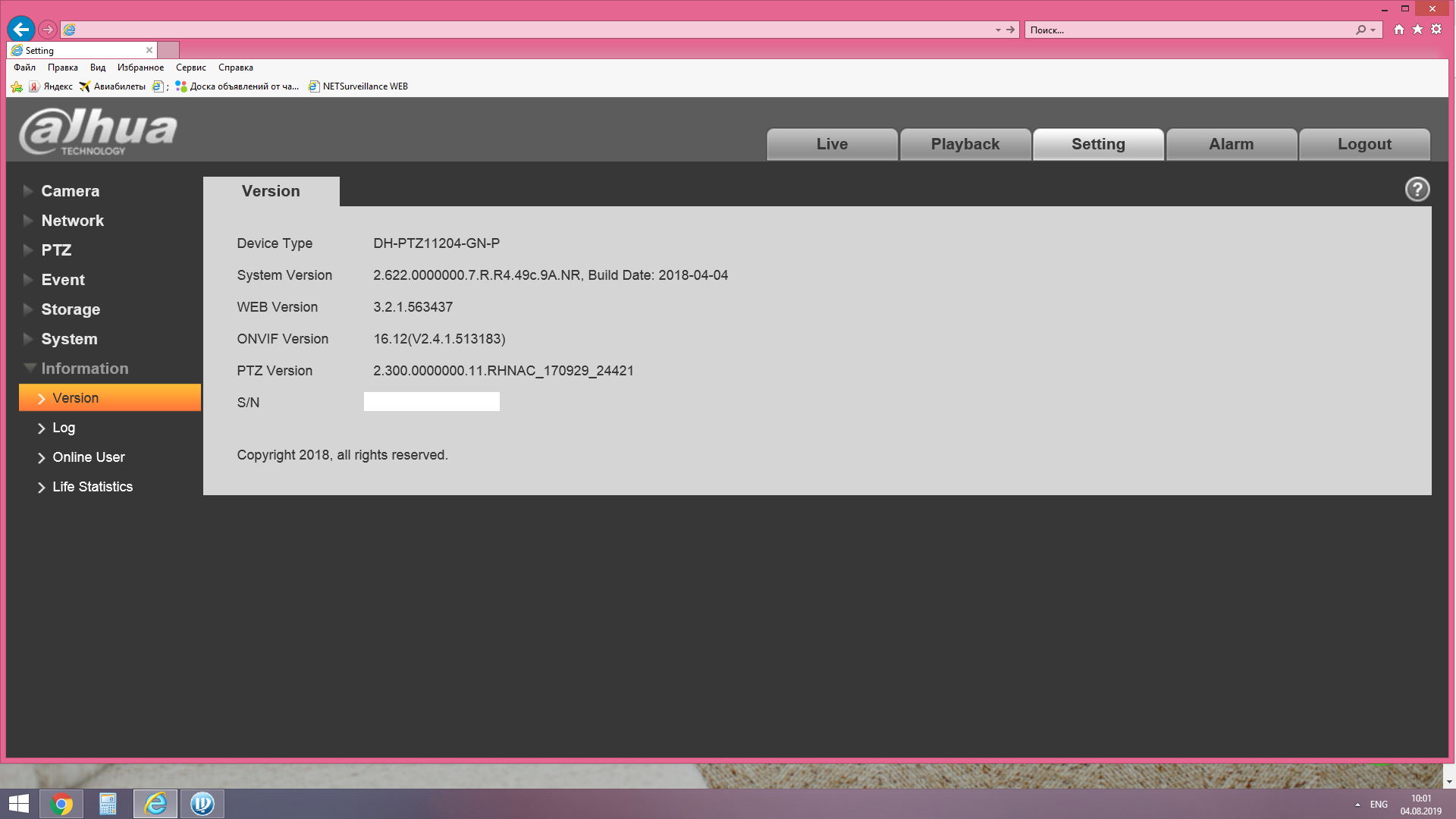Open favorites star icon in browser toolbar
The width and height of the screenshot is (1456, 819).
tap(1417, 30)
